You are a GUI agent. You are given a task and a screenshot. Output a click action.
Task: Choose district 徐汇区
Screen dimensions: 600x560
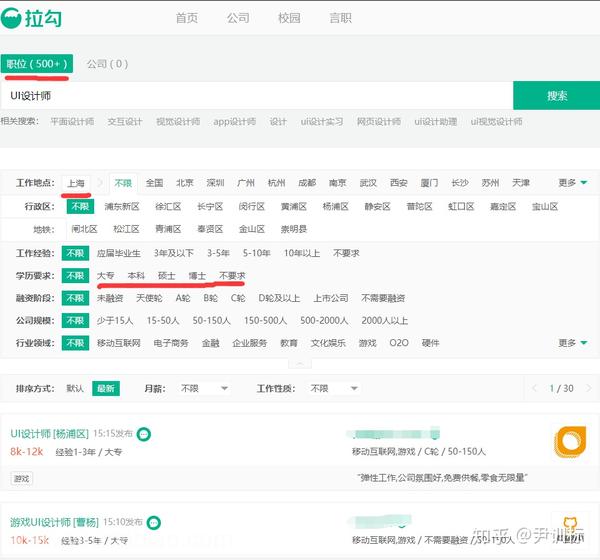pos(168,207)
